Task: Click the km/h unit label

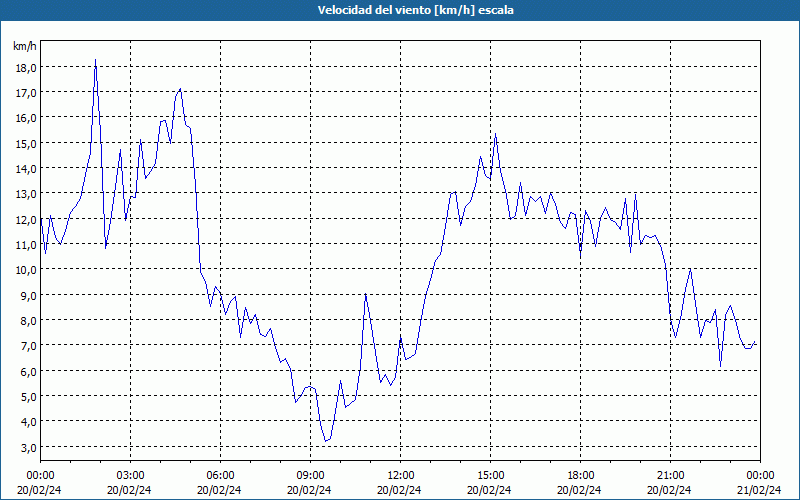Action: [x=25, y=46]
